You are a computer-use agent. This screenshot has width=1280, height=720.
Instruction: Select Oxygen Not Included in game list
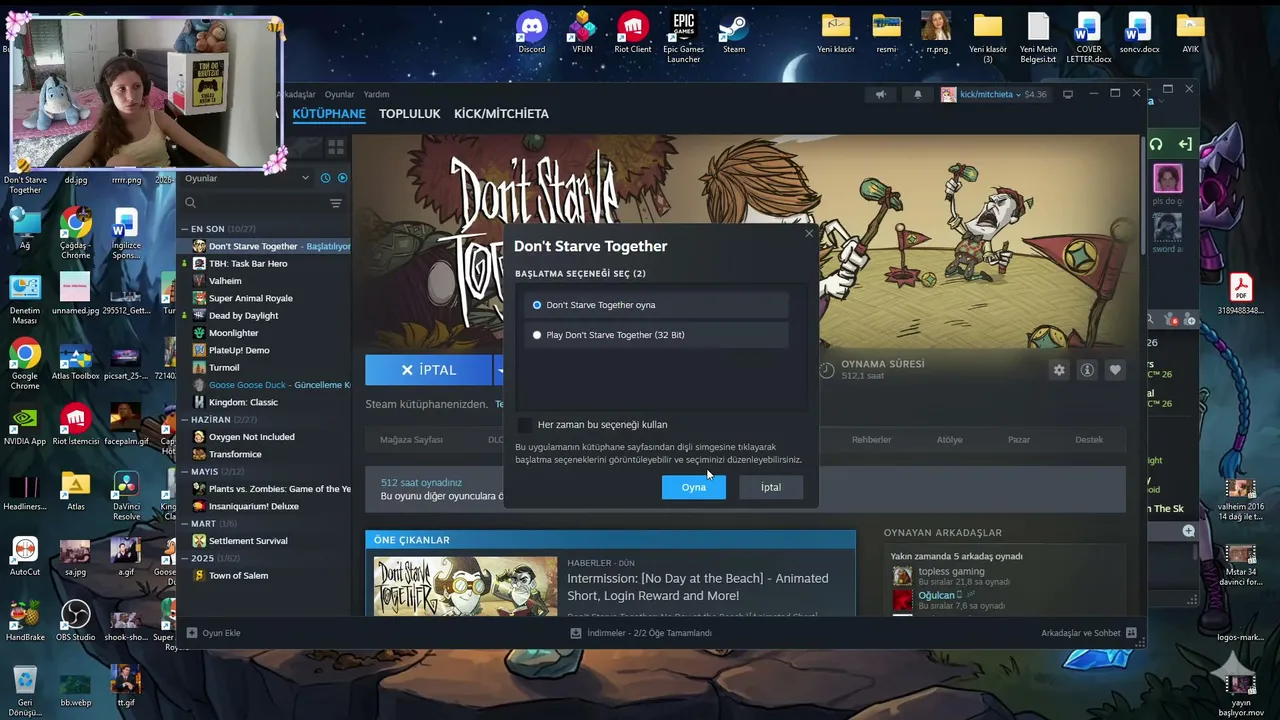[252, 437]
